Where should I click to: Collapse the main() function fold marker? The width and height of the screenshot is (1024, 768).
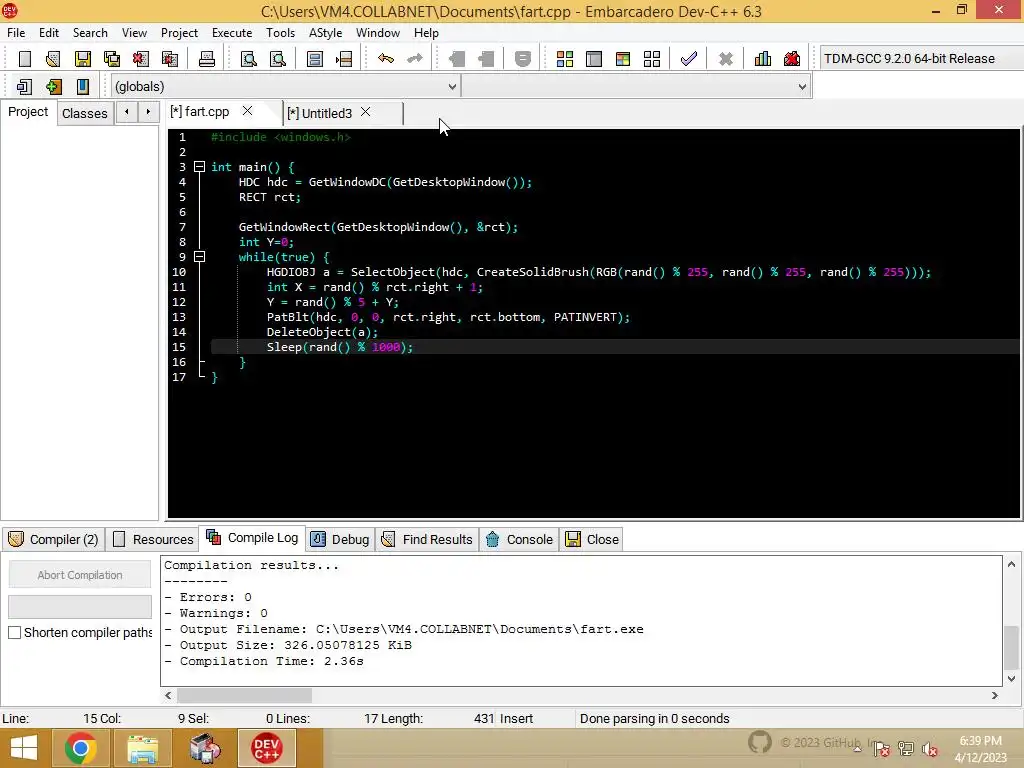[x=200, y=167]
